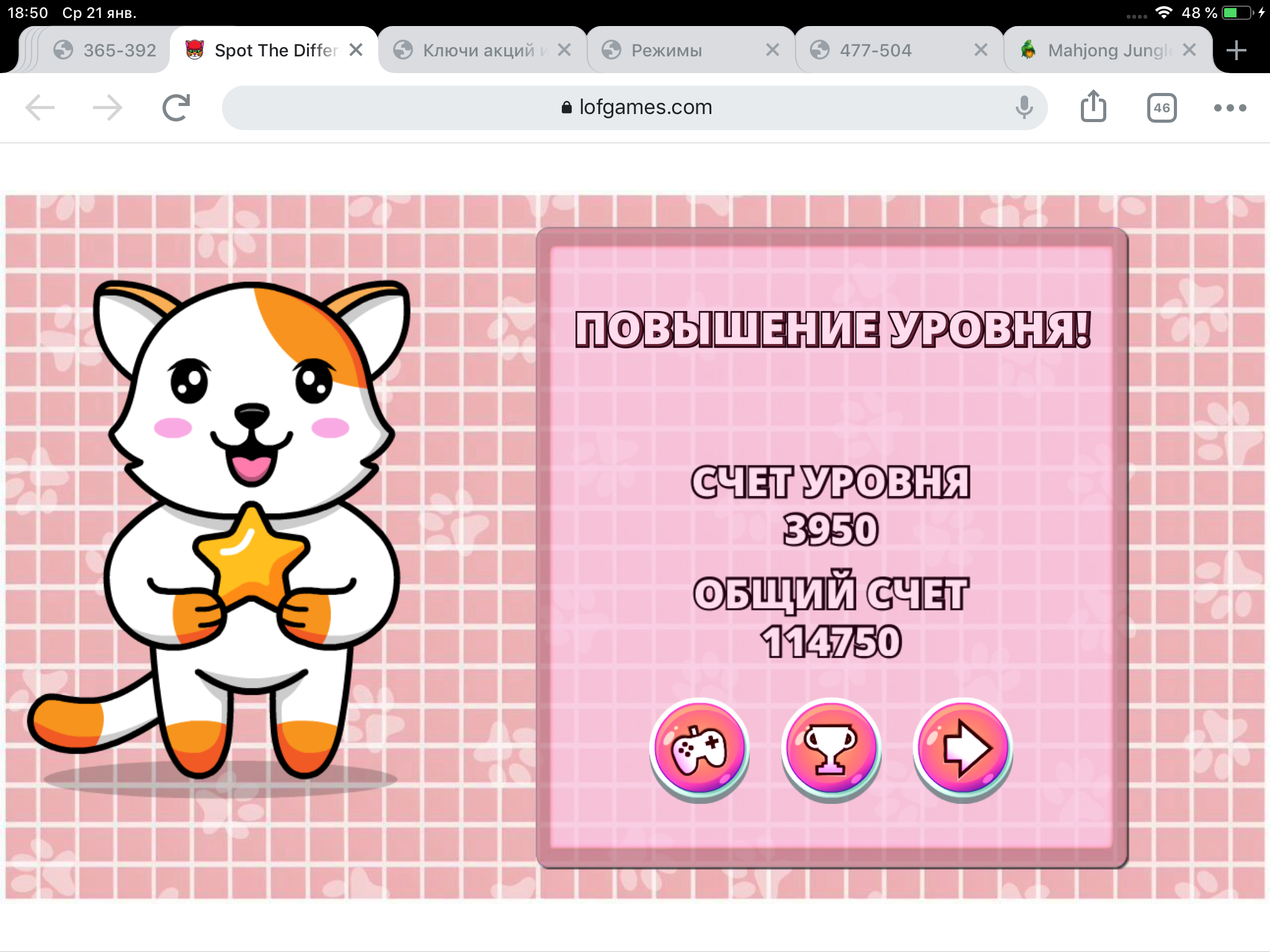Screen dimensions: 1270x952
Task: Go back with left arrow
Action: click(40, 108)
